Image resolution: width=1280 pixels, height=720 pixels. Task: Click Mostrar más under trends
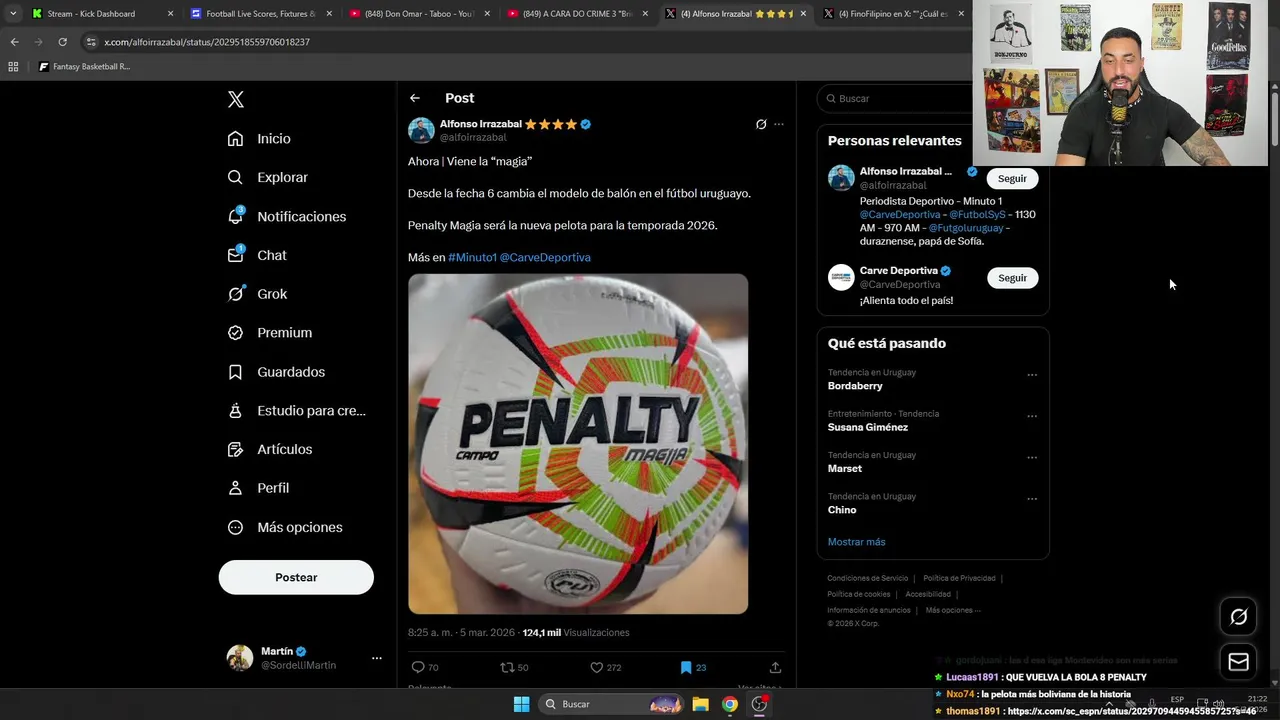point(856,542)
